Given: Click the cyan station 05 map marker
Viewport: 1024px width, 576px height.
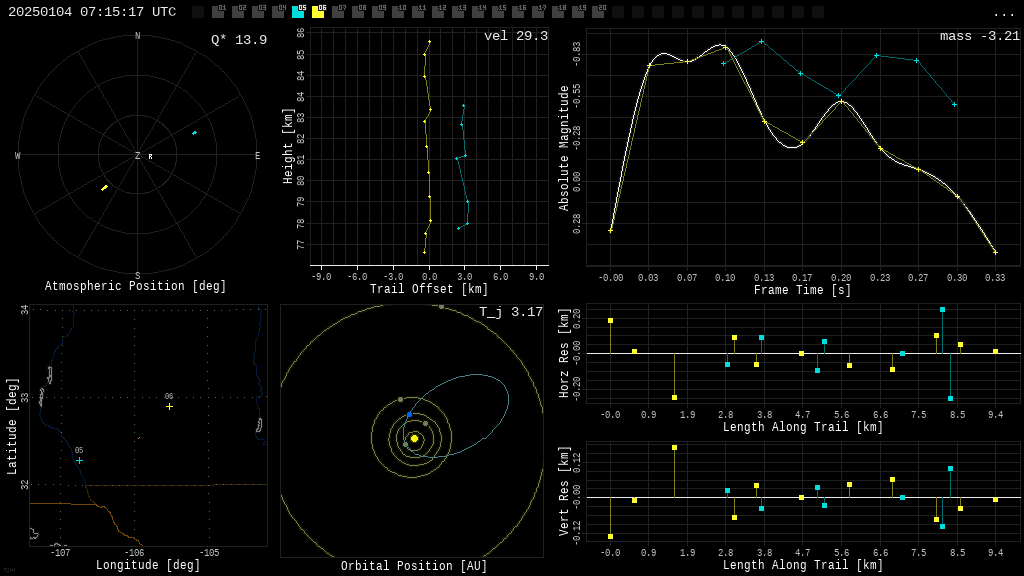Looking at the screenshot, I should pos(79,460).
